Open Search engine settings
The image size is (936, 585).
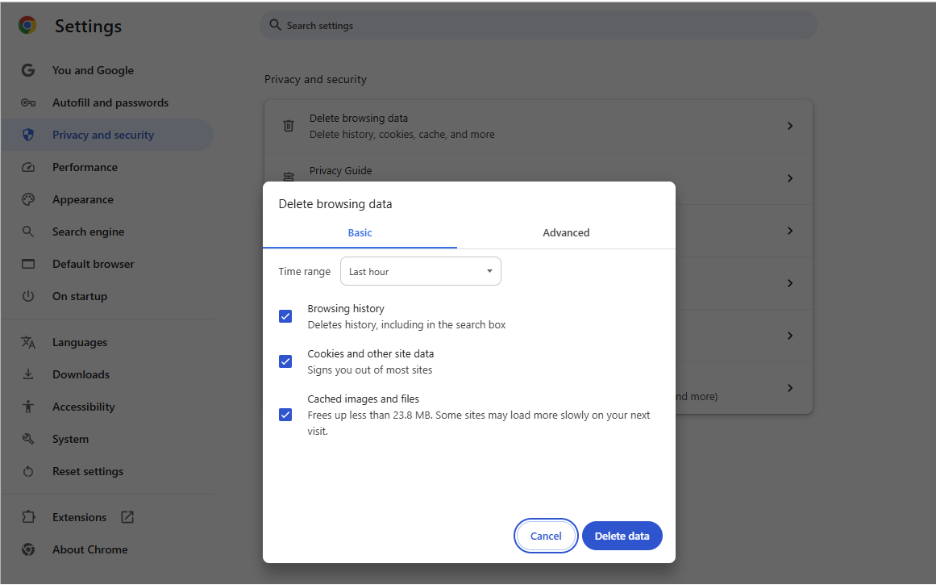tap(88, 232)
